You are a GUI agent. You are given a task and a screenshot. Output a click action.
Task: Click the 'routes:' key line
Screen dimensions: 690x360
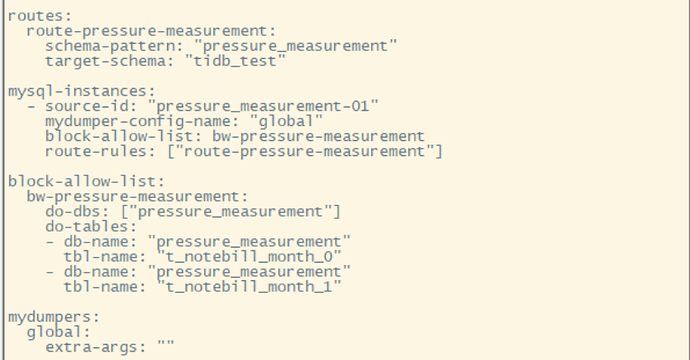click(x=40, y=16)
